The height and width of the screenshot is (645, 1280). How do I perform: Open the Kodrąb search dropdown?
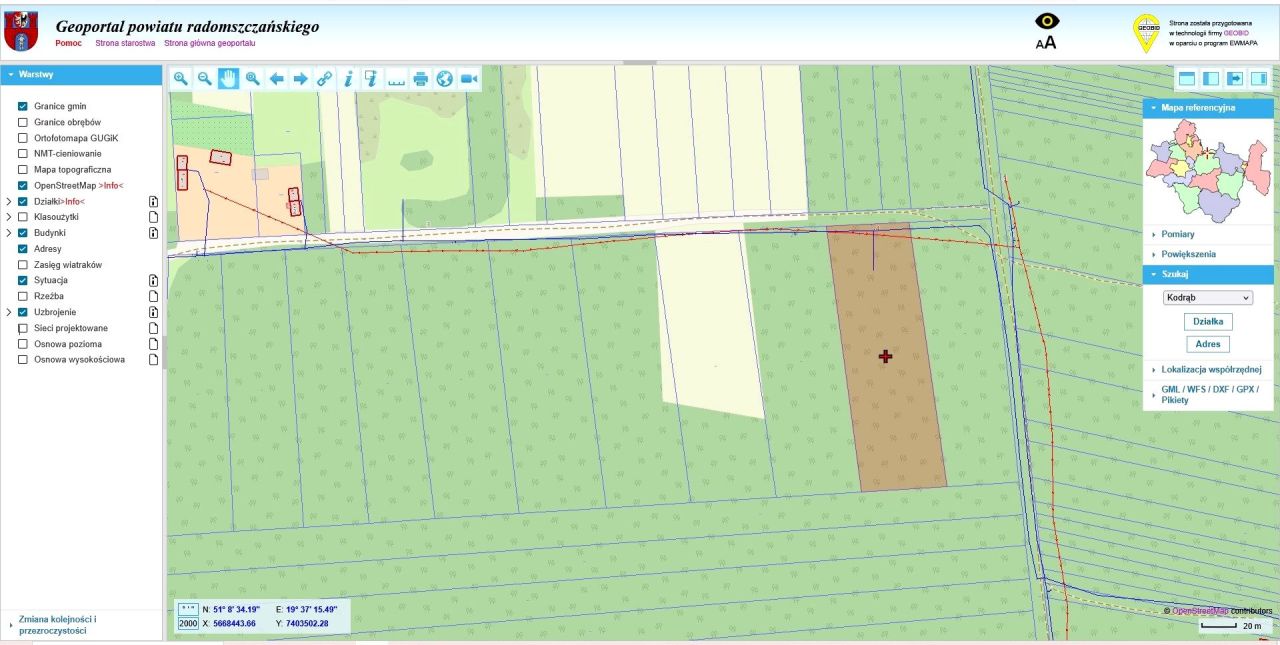pos(1208,297)
